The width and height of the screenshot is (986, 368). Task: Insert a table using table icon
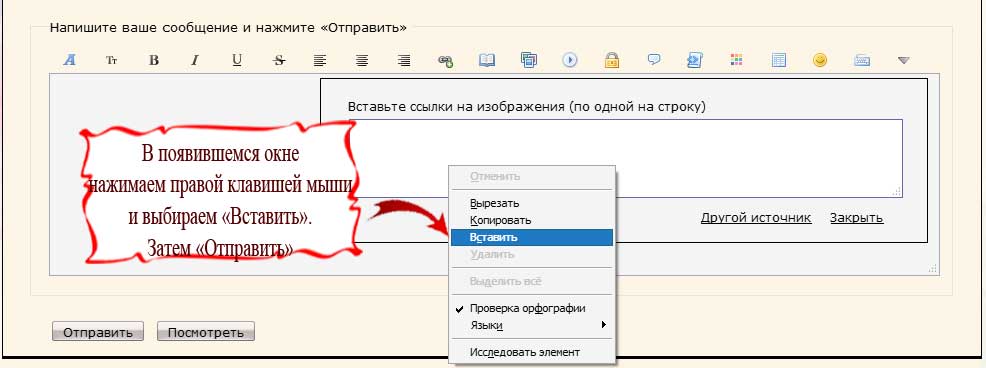[778, 60]
